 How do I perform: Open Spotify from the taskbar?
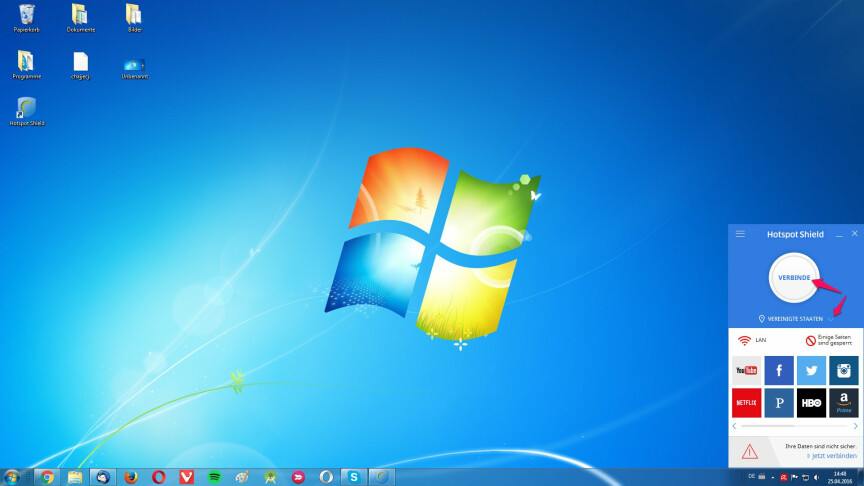pyautogui.click(x=214, y=477)
